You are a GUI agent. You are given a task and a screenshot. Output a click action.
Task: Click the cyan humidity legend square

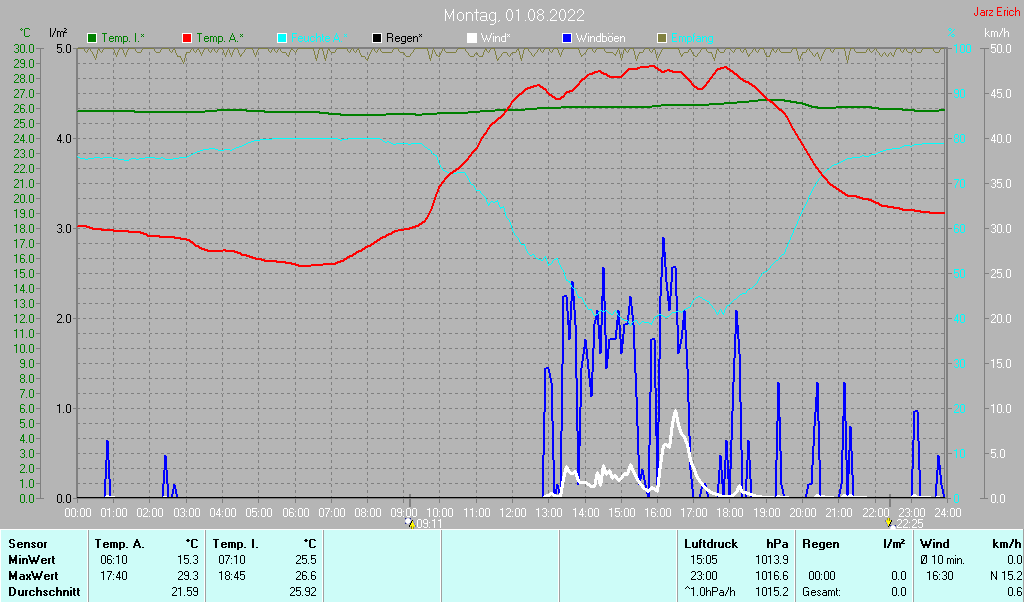click(x=281, y=38)
